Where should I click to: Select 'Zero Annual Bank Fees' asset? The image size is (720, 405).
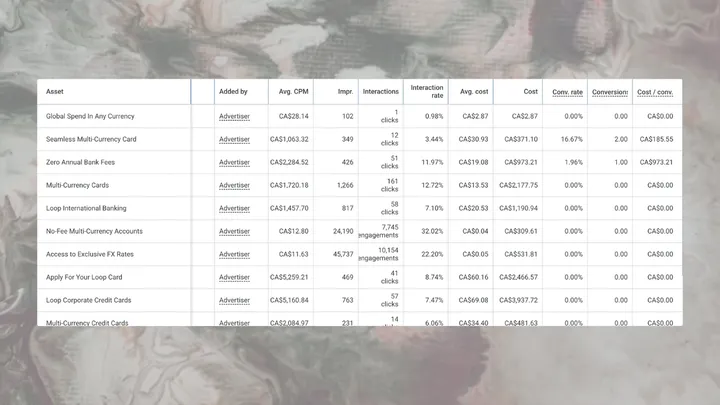click(x=80, y=162)
